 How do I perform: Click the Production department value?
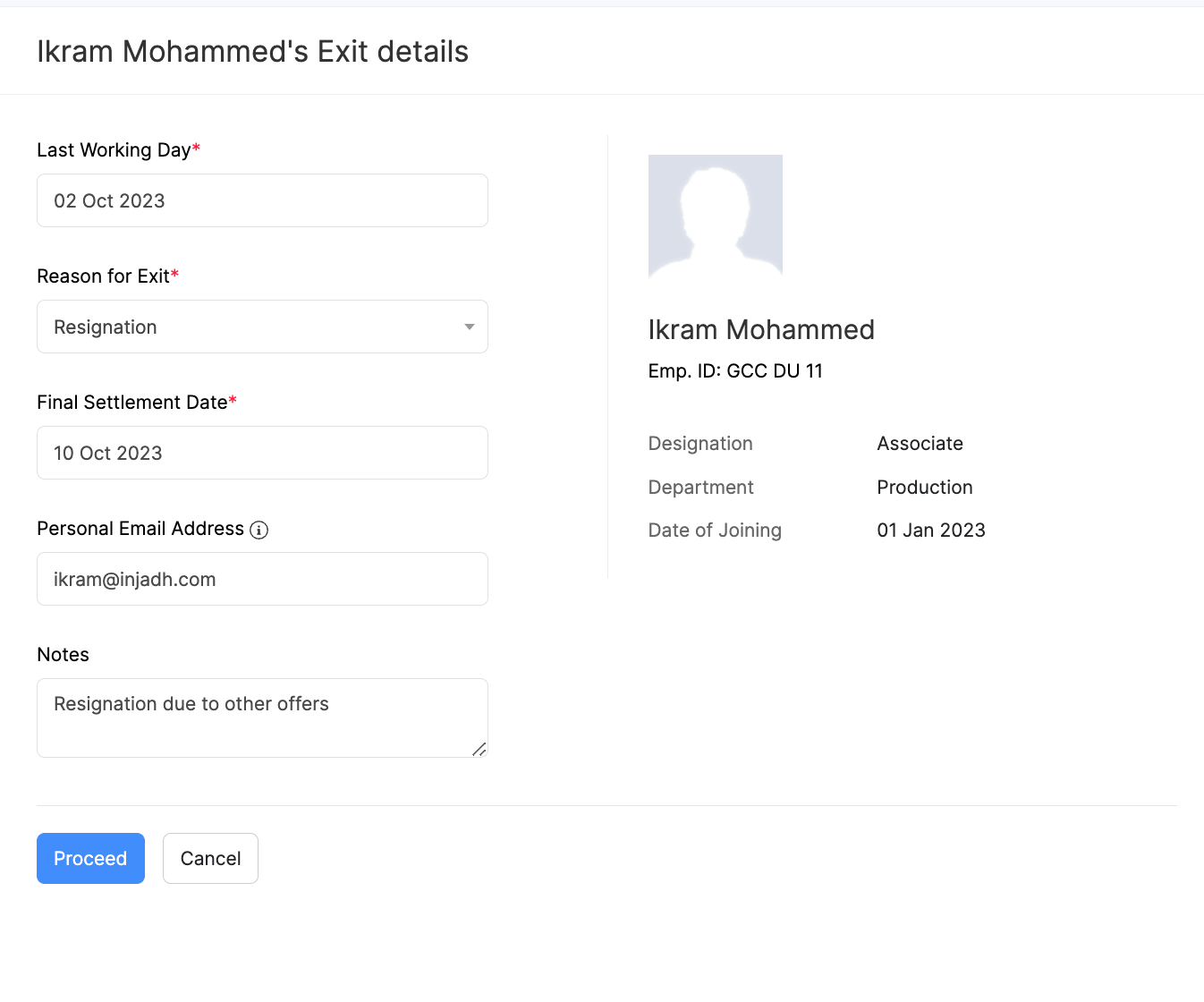click(924, 488)
